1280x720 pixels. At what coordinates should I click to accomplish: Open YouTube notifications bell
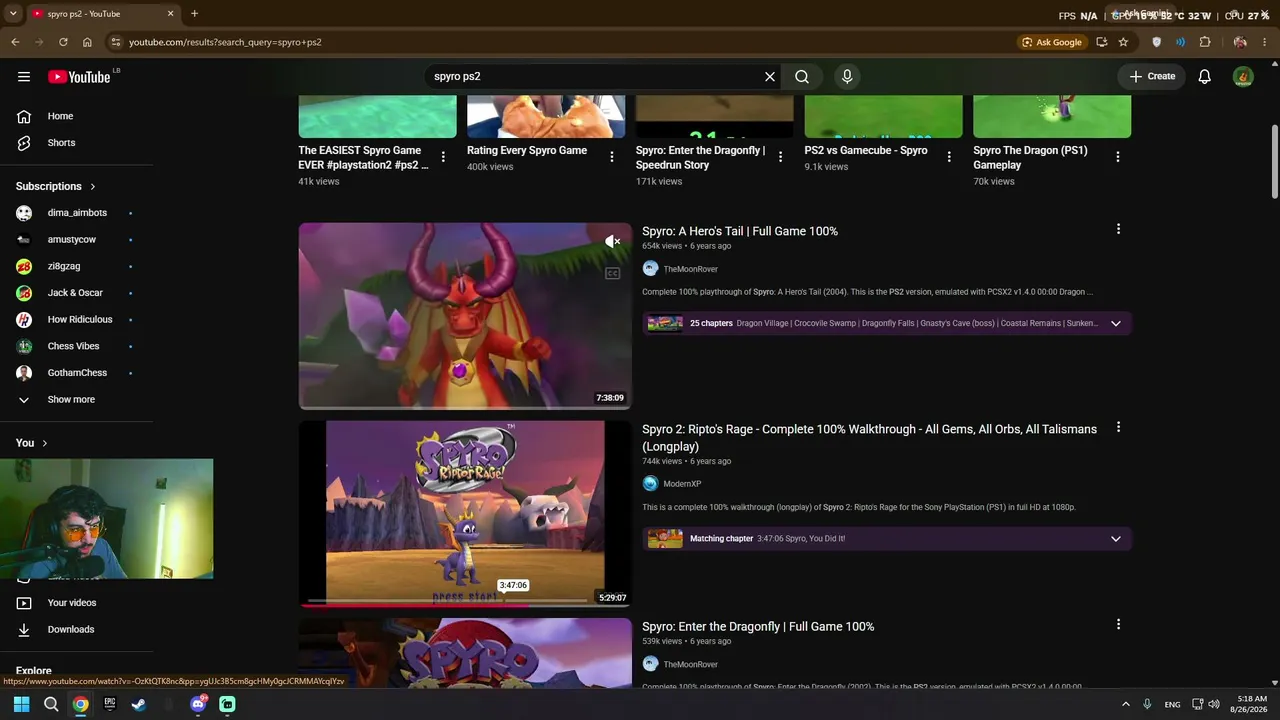1205,77
